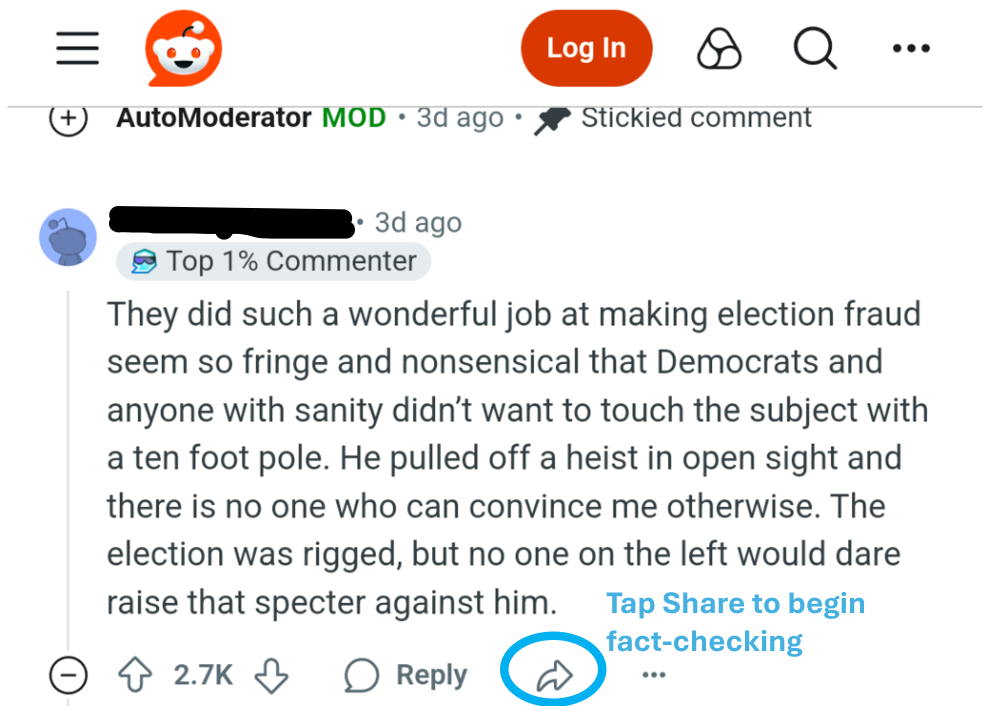Tap the Log In button

pos(586,47)
